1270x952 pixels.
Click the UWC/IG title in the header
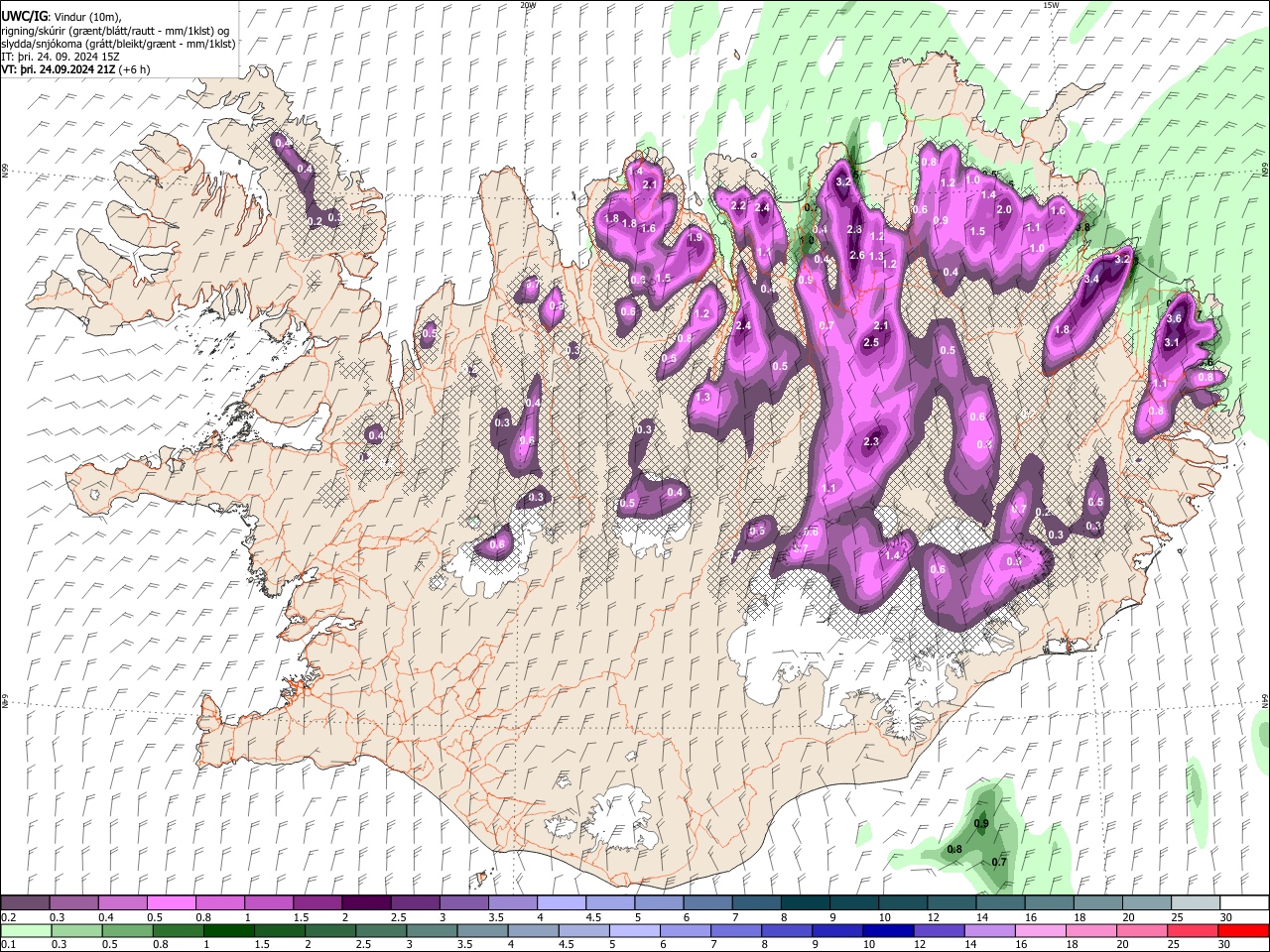tap(24, 17)
